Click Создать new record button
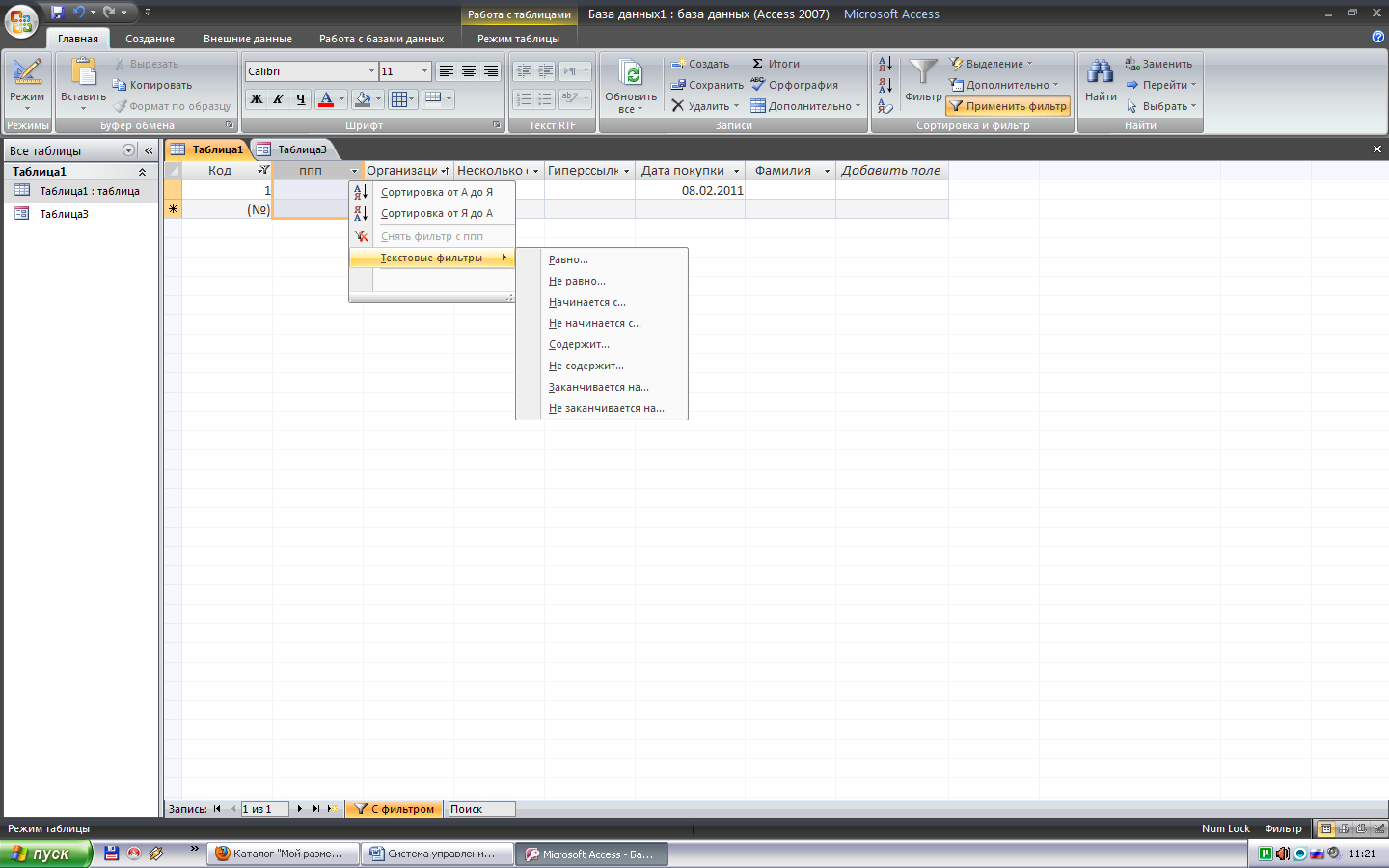Screen dimensions: 1389x868 click(700, 64)
